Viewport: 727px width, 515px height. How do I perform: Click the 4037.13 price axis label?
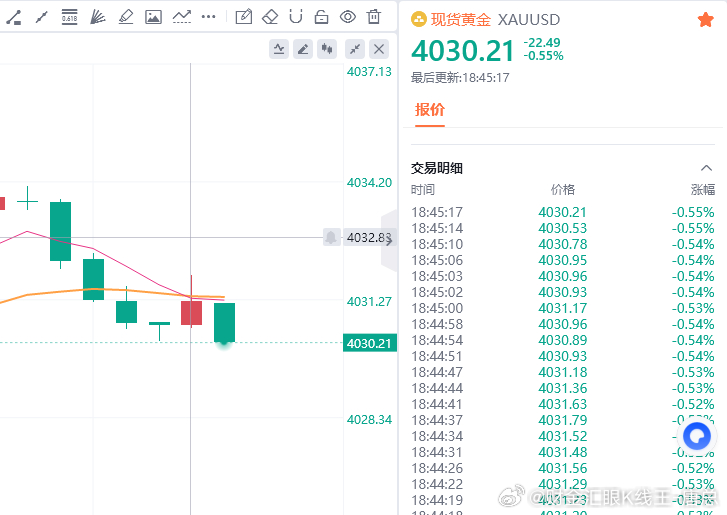[x=369, y=72]
